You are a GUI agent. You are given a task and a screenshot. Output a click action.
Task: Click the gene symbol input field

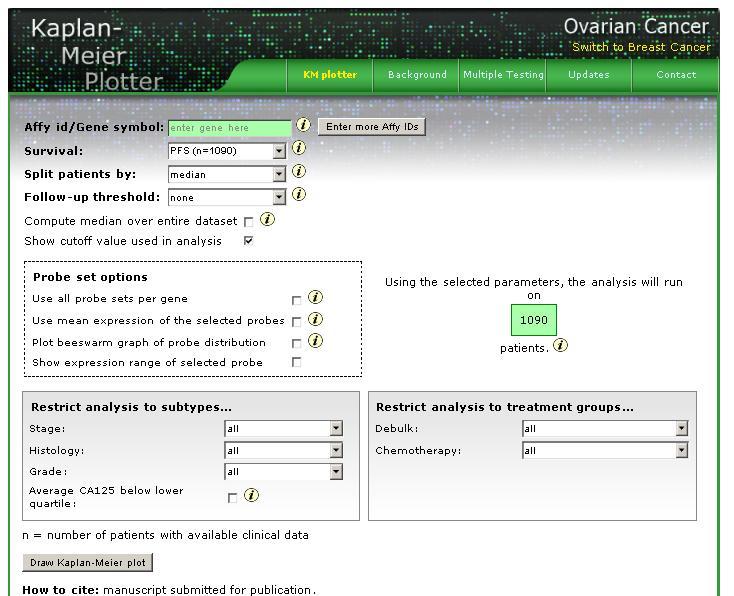229,128
